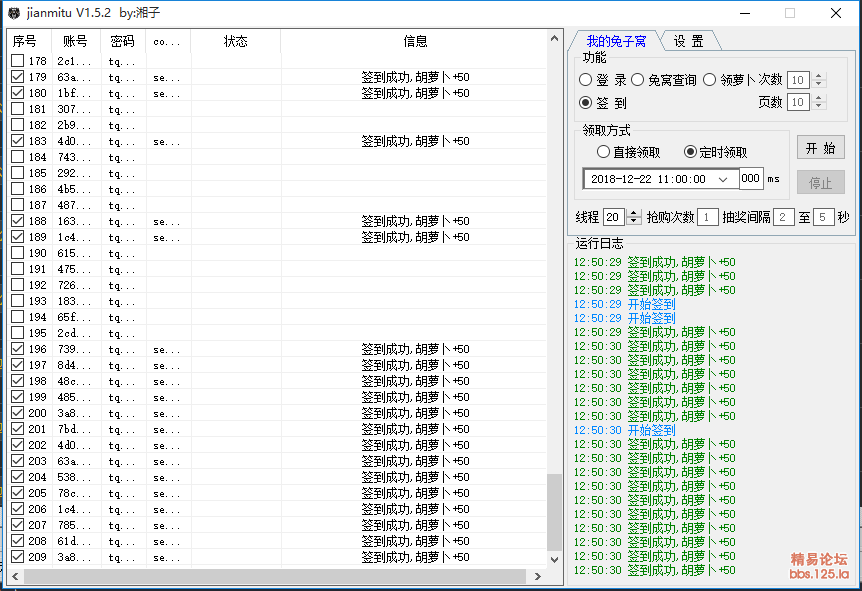Click the date text 2018-12-22 11:00:00

coord(648,179)
